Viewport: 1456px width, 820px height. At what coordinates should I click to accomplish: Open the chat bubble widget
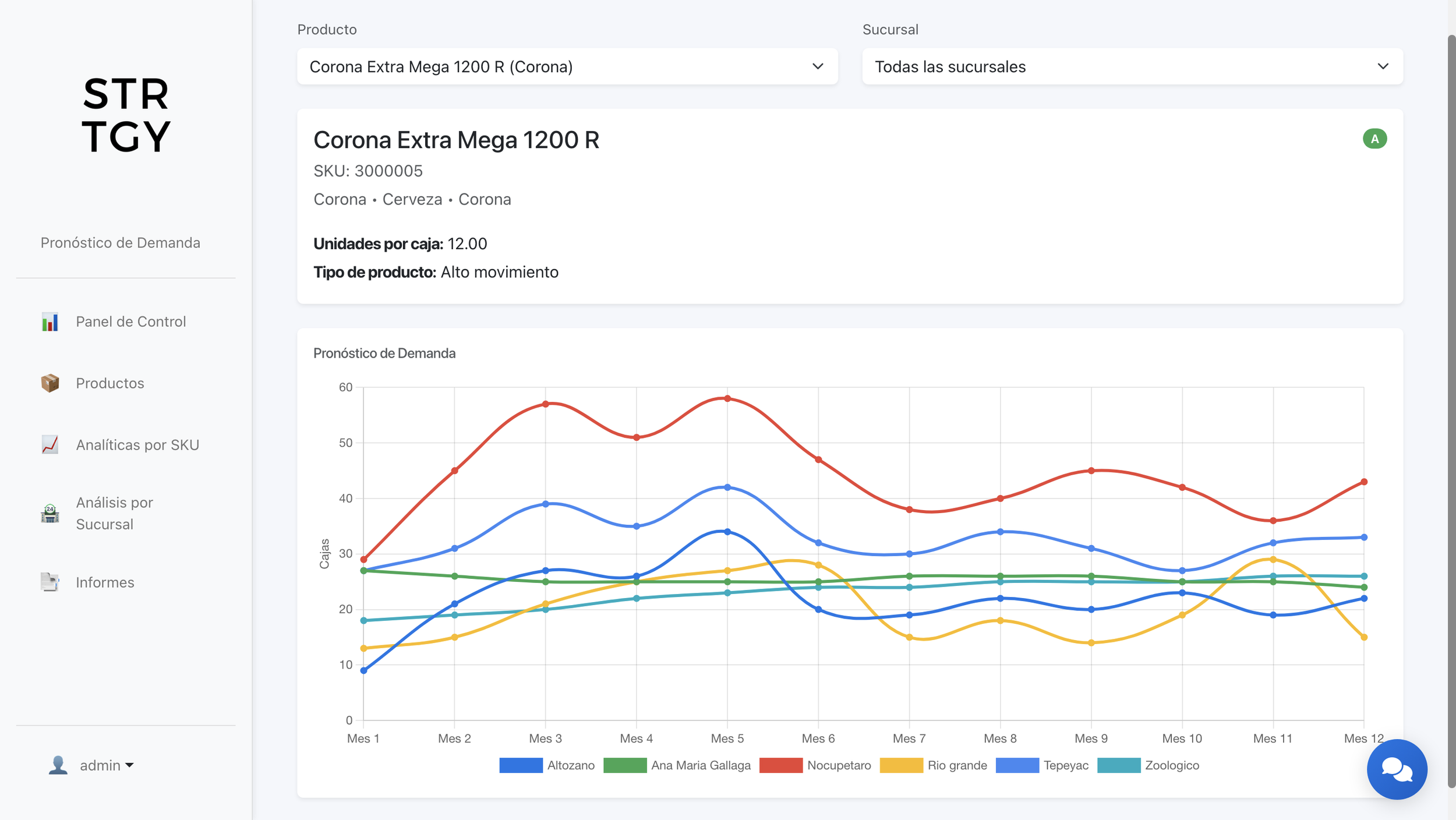pyautogui.click(x=1396, y=769)
